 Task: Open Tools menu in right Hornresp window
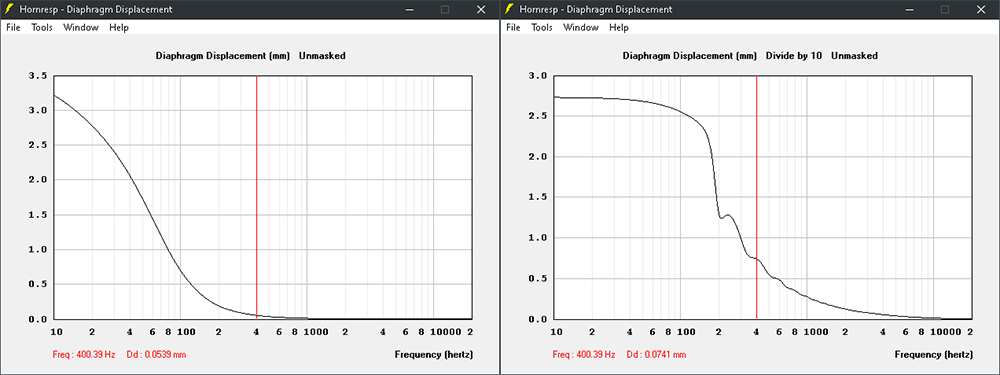[x=542, y=27]
